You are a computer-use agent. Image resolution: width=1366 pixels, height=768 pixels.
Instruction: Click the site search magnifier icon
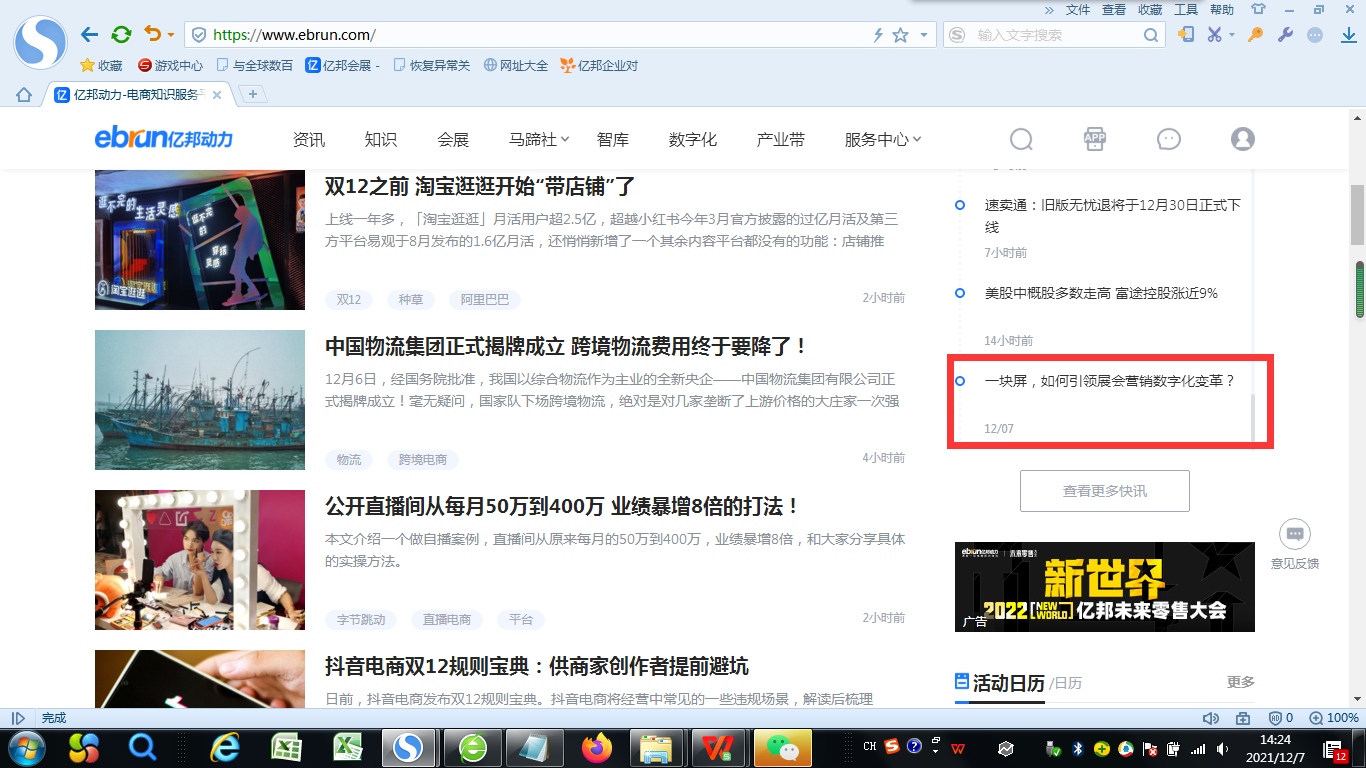coord(1021,139)
